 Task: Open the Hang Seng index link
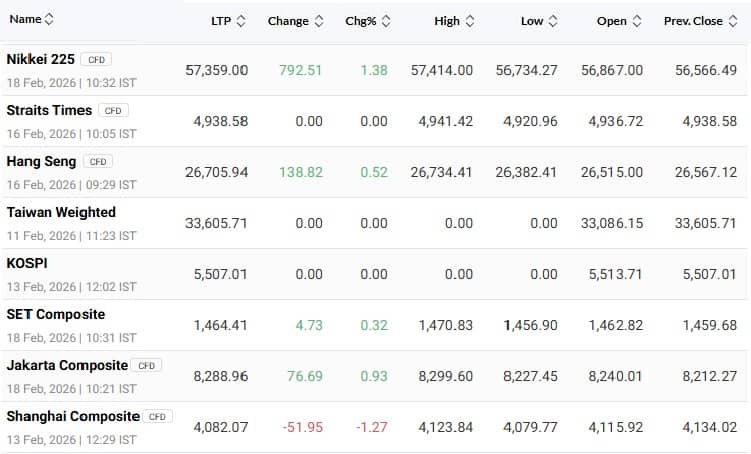pyautogui.click(x=41, y=161)
